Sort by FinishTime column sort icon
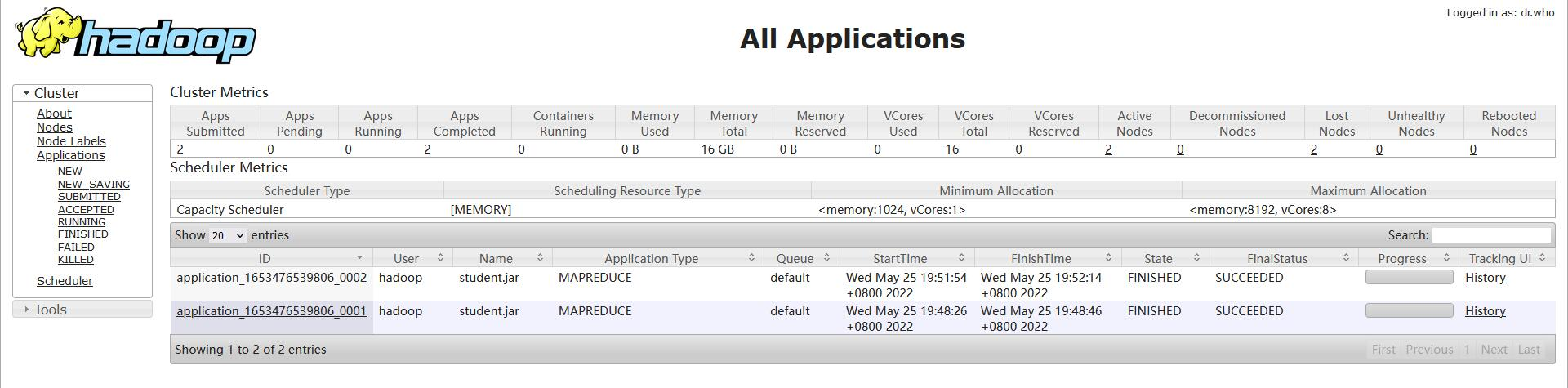Image resolution: width=1568 pixels, height=388 pixels. click(x=1108, y=258)
